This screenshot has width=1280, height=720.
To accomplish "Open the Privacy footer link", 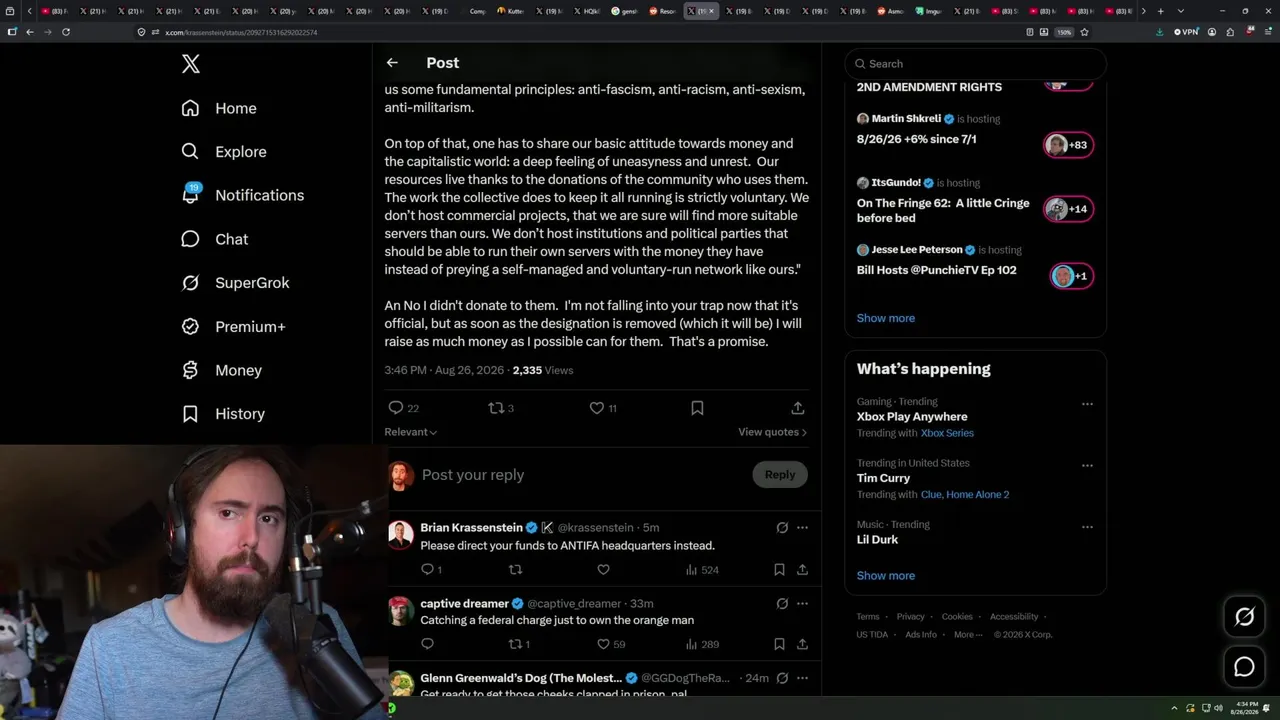I will (x=911, y=617).
